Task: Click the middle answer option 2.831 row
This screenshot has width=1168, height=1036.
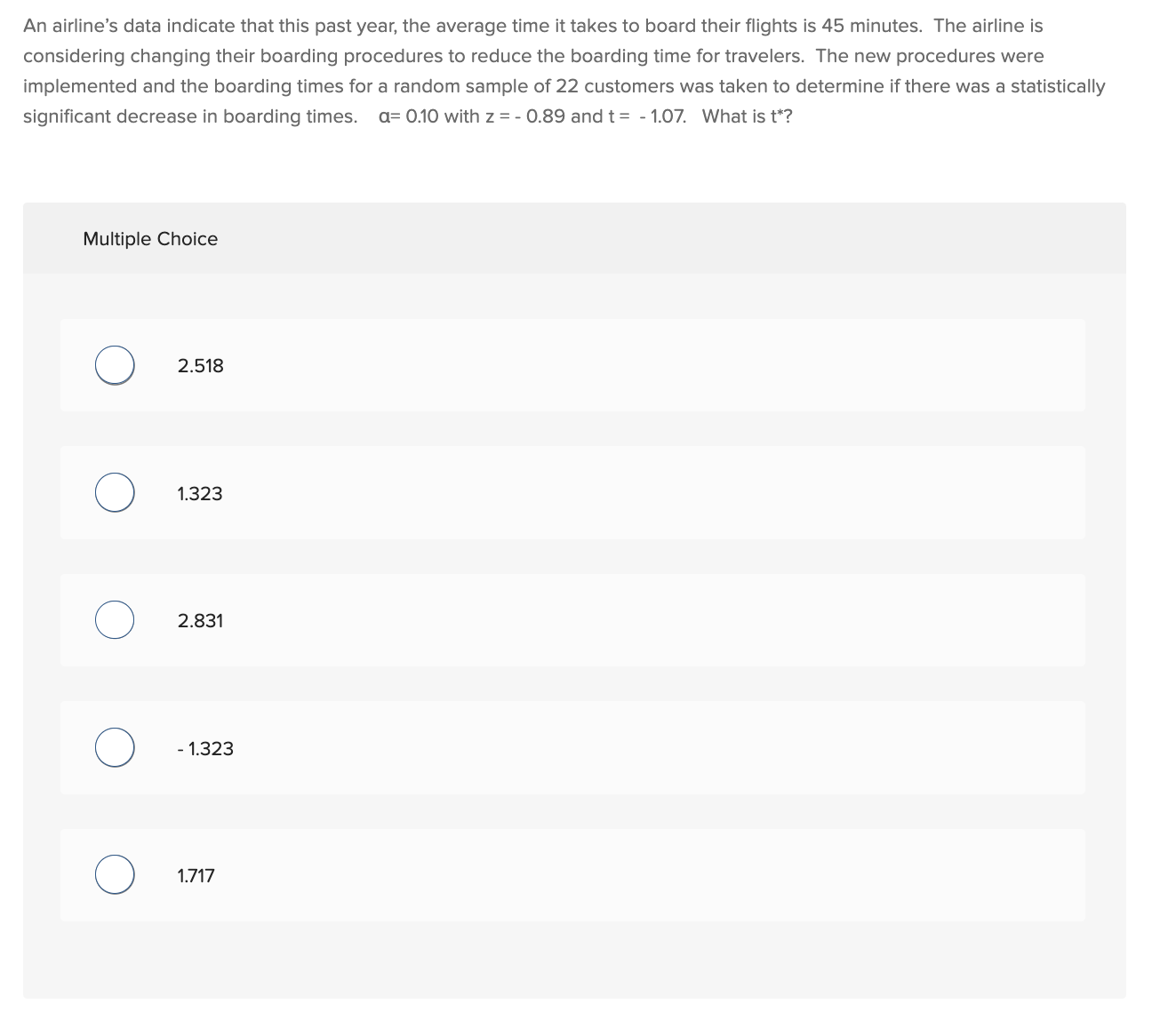Action: 572,620
